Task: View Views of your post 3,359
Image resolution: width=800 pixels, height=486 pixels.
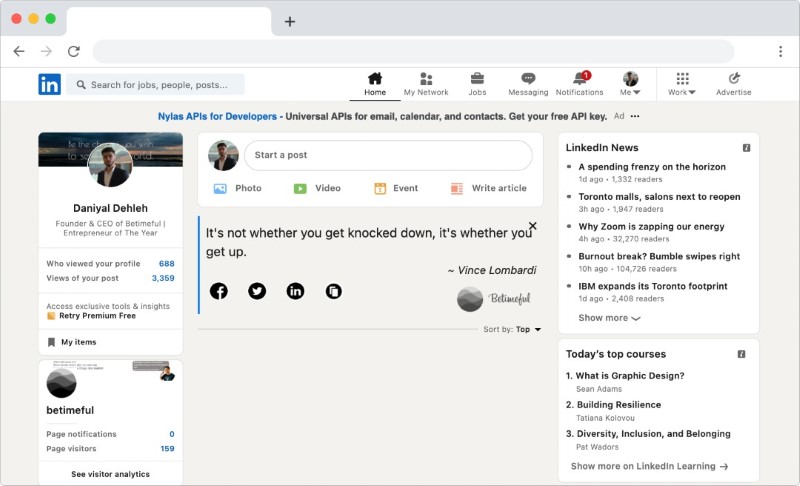Action: 110,278
